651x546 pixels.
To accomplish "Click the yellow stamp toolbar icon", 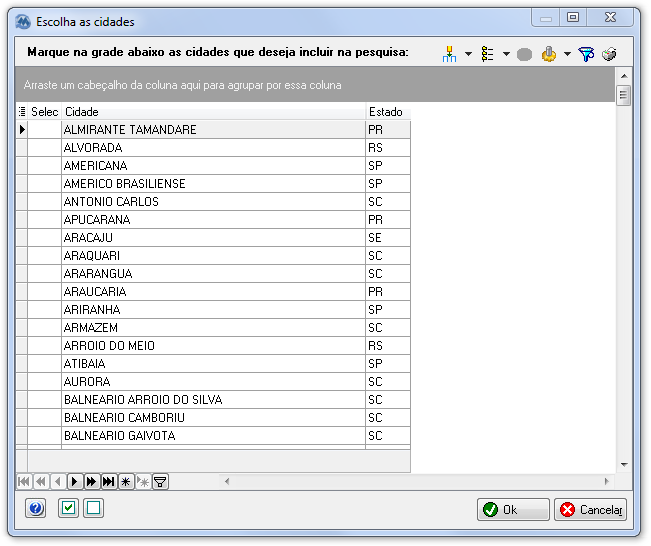I will click(549, 54).
